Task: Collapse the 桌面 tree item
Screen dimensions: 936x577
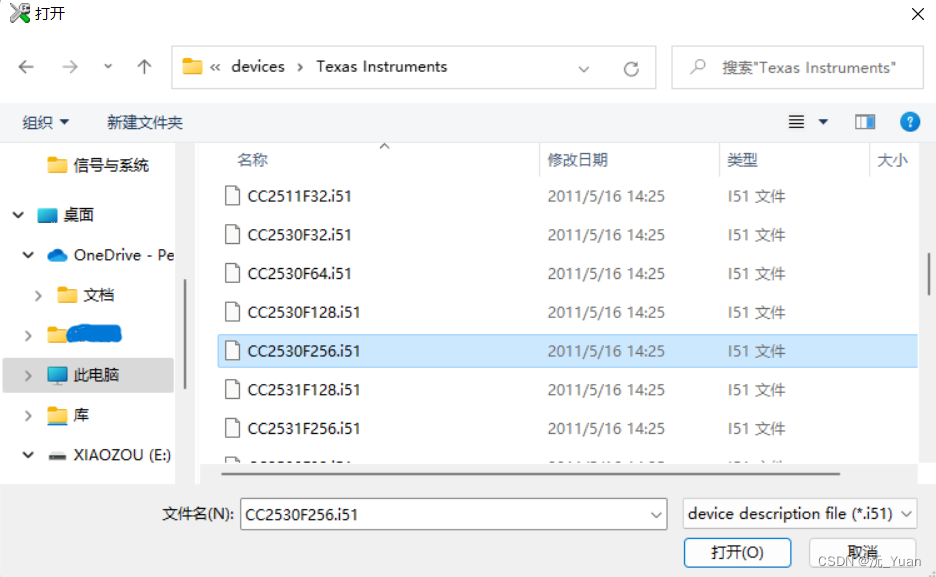Action: (x=17, y=214)
